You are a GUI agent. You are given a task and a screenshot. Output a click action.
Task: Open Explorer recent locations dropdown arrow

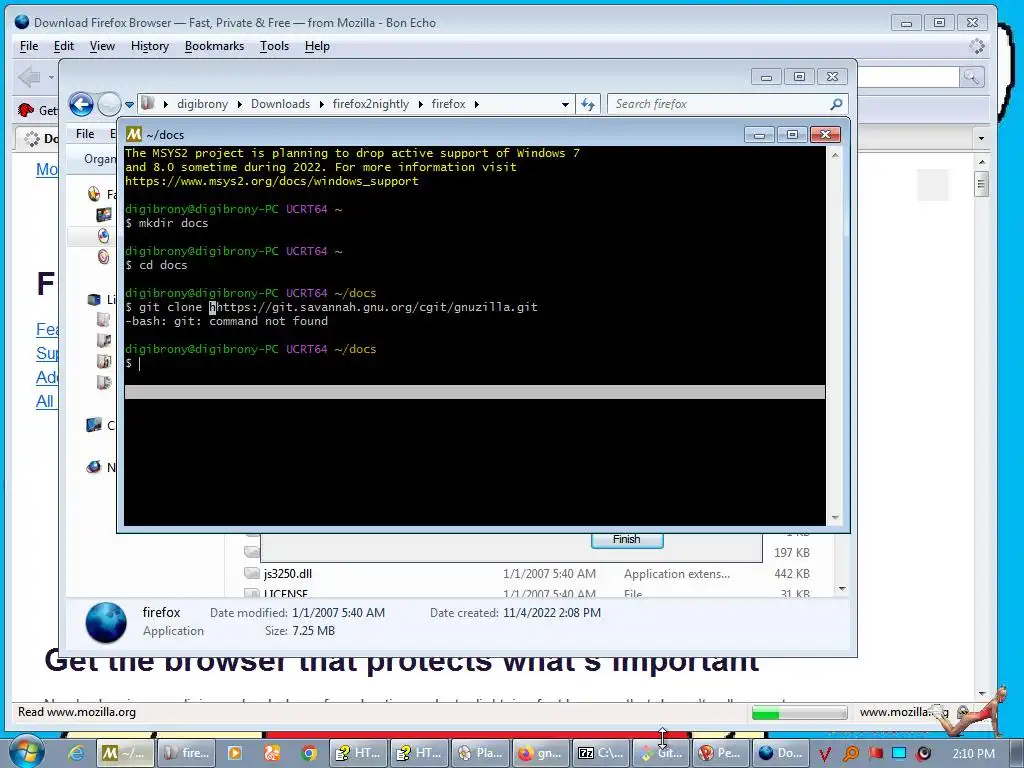coord(129,104)
